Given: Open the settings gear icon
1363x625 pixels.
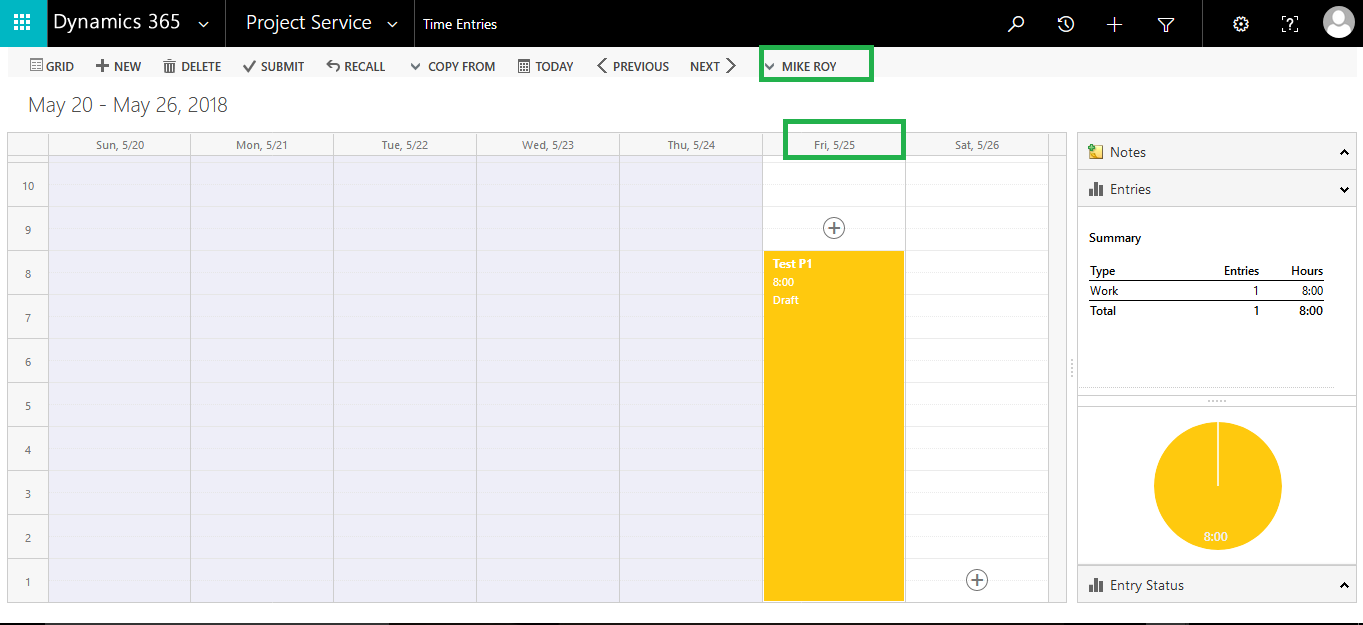Looking at the screenshot, I should (1241, 24).
